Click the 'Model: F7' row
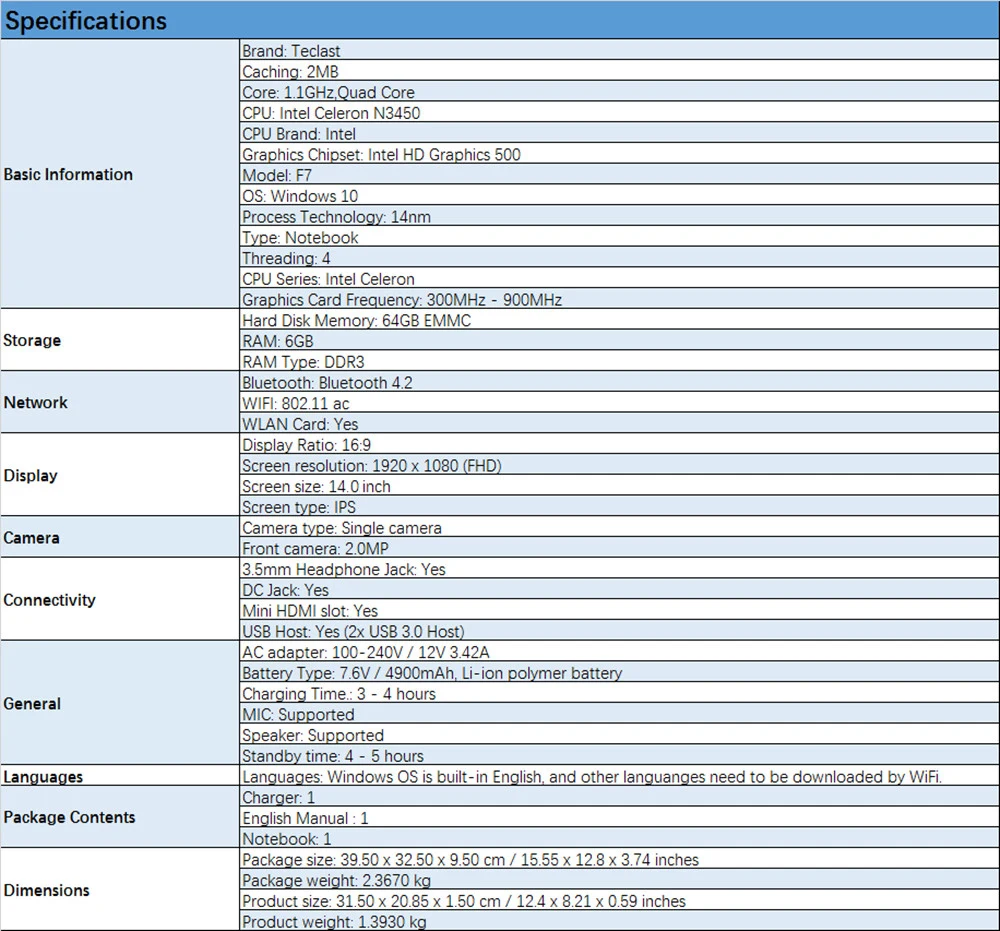The height and width of the screenshot is (931, 1000). coord(619,175)
